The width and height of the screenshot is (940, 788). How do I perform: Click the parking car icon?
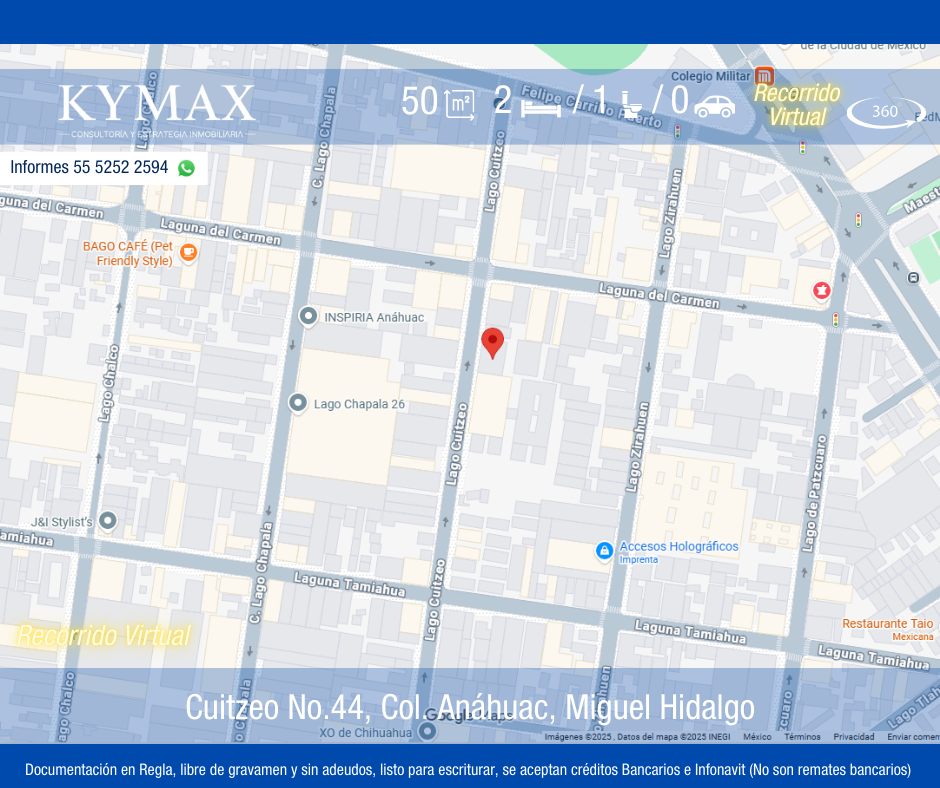point(714,106)
